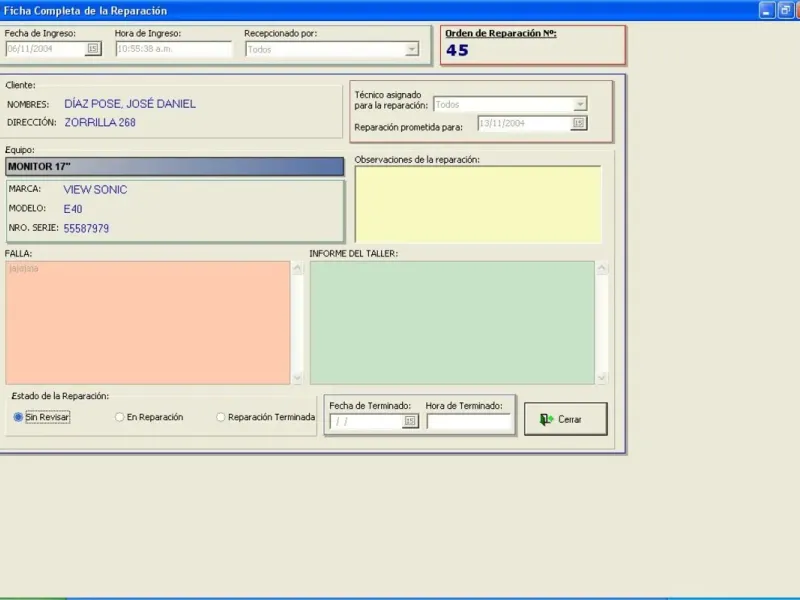Click into the pink FALLA text area
800x600 pixels.
coord(148,322)
